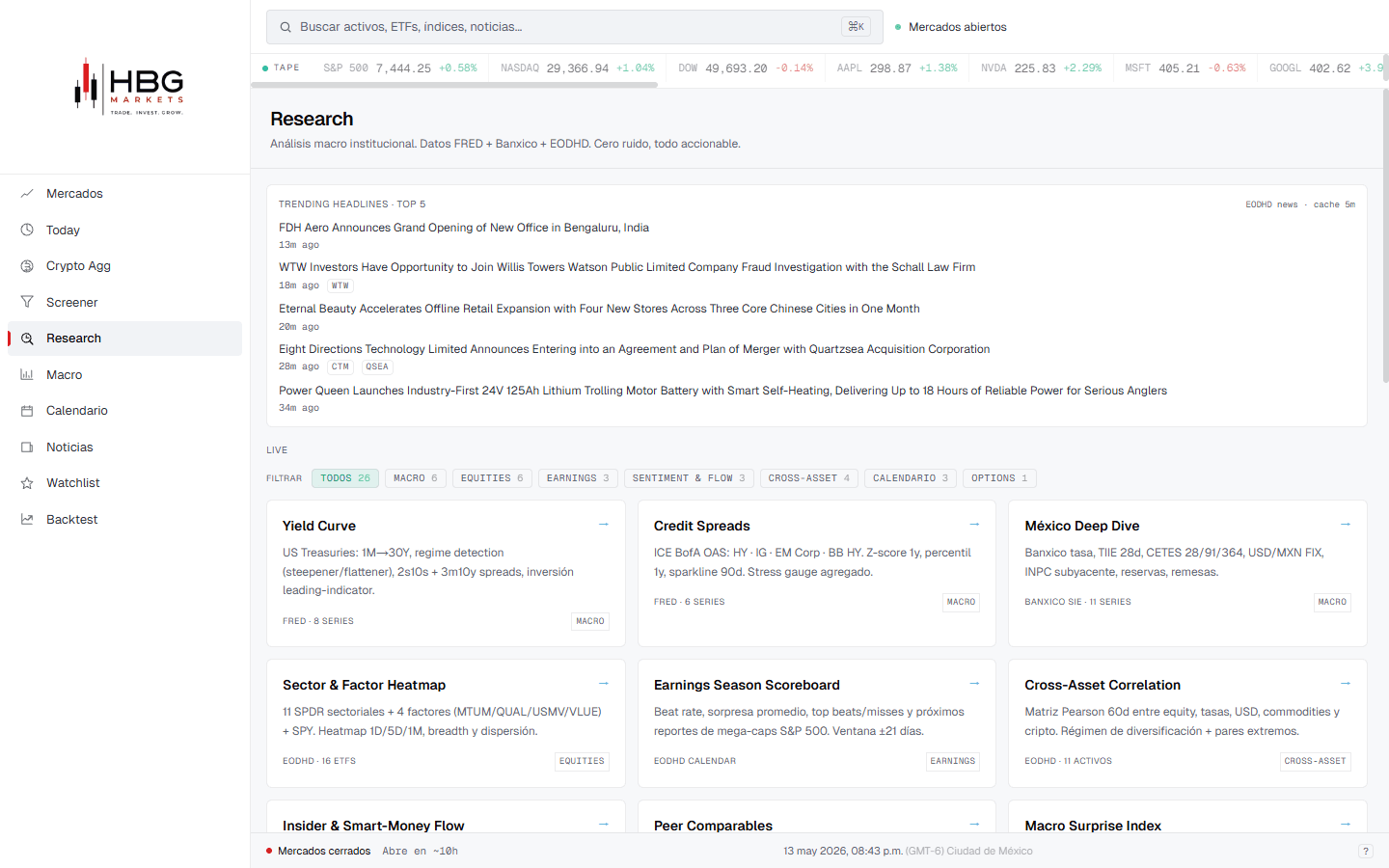Click the HBG Markets logo
The width and height of the screenshot is (1389, 868).
click(129, 87)
